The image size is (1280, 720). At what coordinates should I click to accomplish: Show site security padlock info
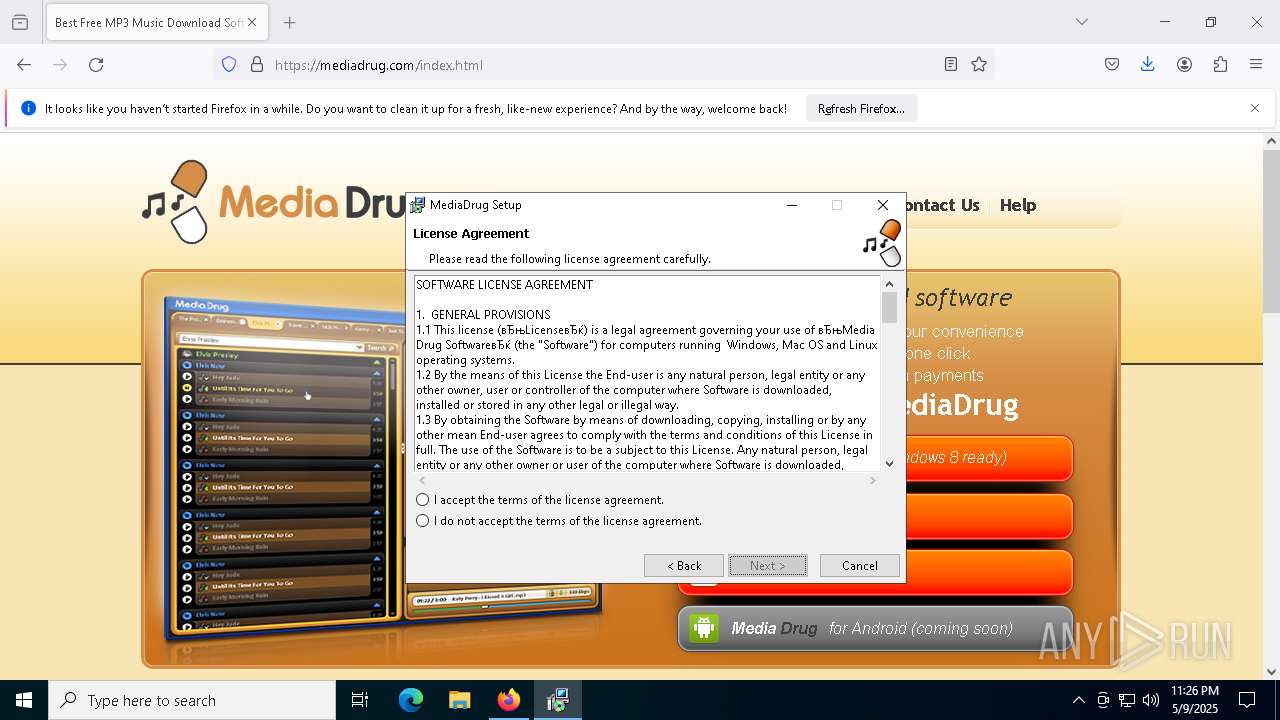click(x=257, y=65)
